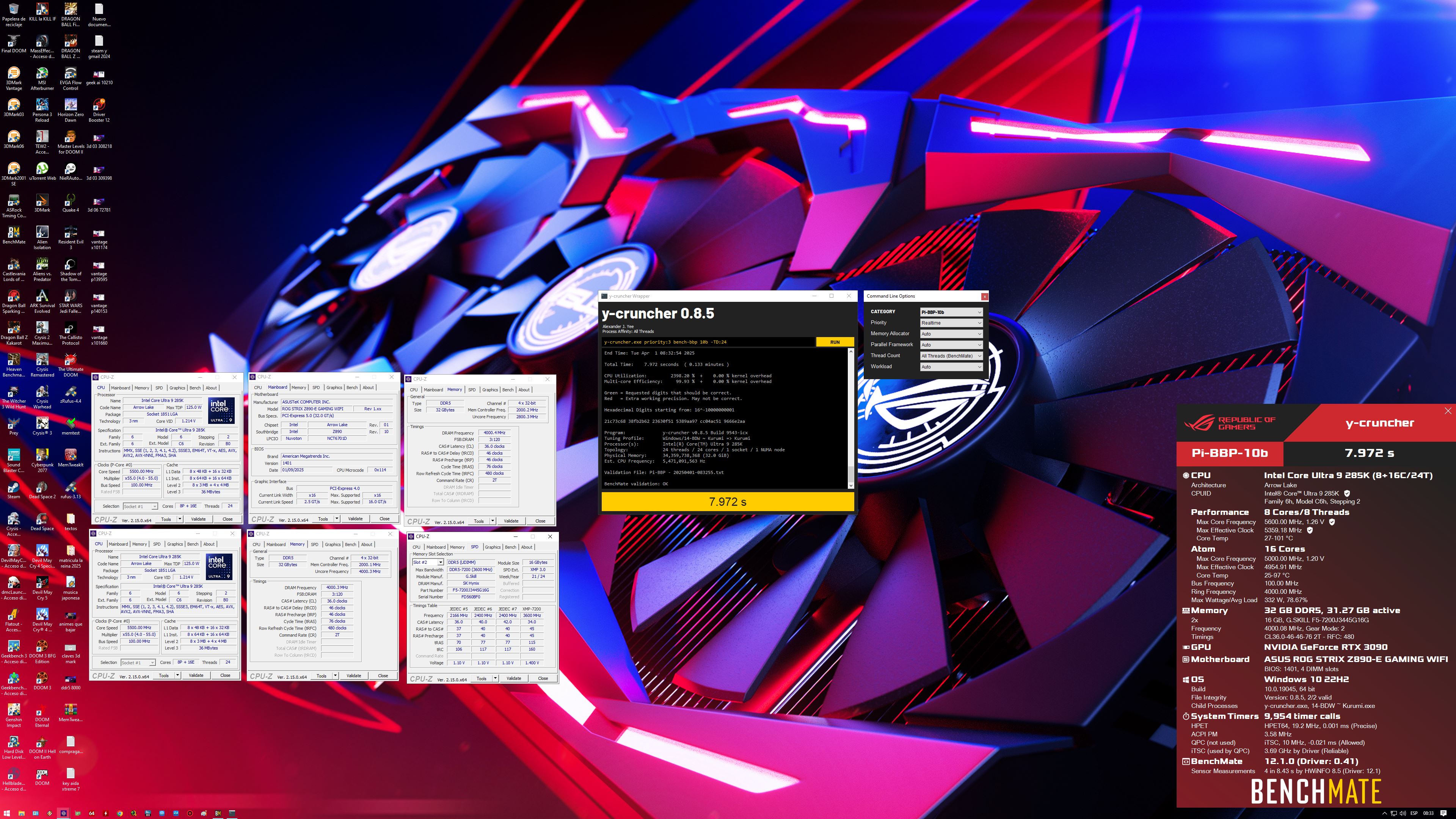This screenshot has width=1456, height=819.
Task: Open the Steam desktop shortcut
Action: [14, 490]
